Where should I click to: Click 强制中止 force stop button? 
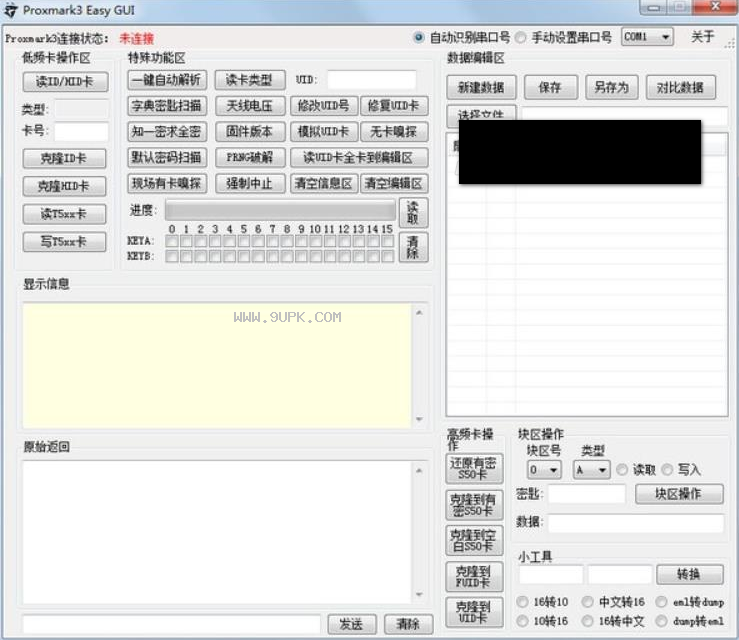coord(250,183)
